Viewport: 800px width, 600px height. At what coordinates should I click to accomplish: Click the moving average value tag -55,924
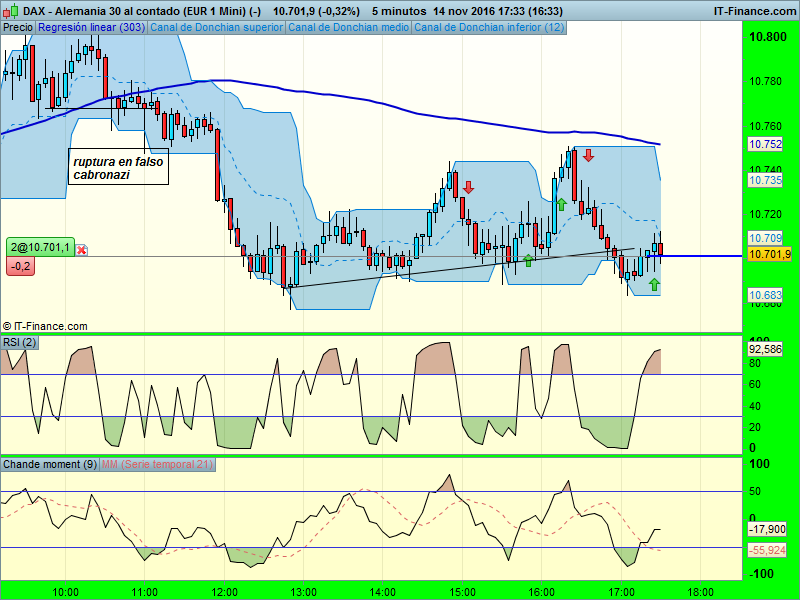[x=767, y=550]
